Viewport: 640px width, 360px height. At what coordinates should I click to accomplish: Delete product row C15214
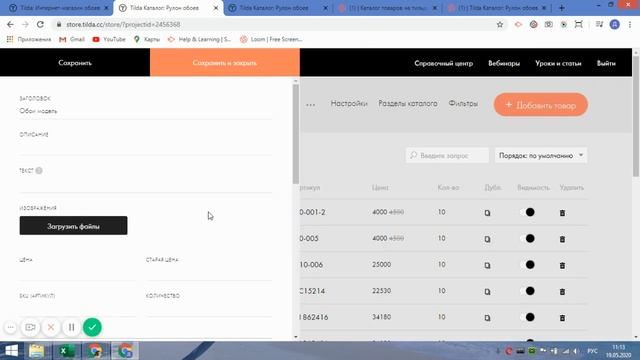pos(562,291)
